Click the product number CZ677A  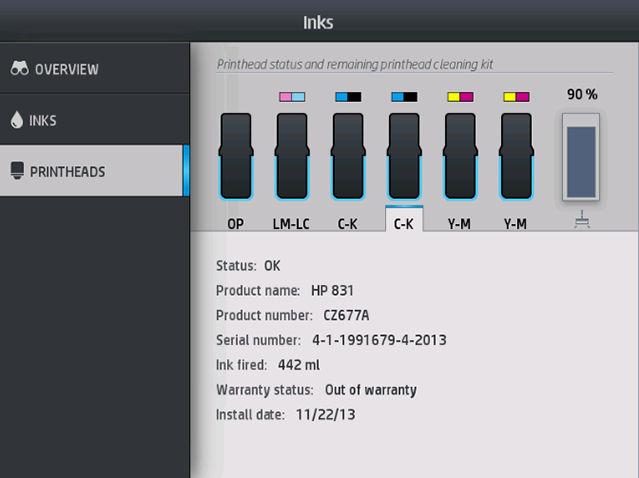(346, 315)
